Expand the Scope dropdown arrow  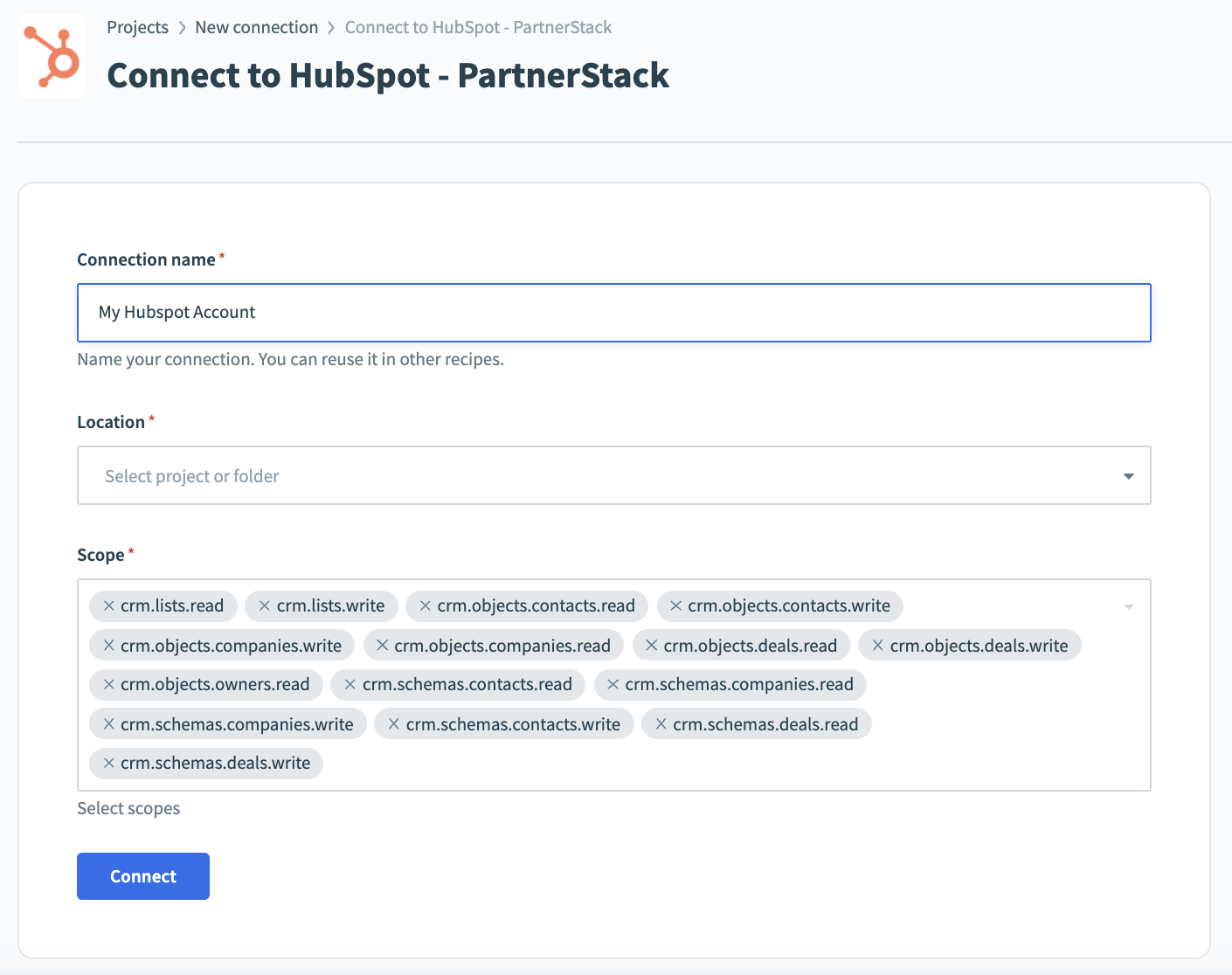(x=1129, y=606)
